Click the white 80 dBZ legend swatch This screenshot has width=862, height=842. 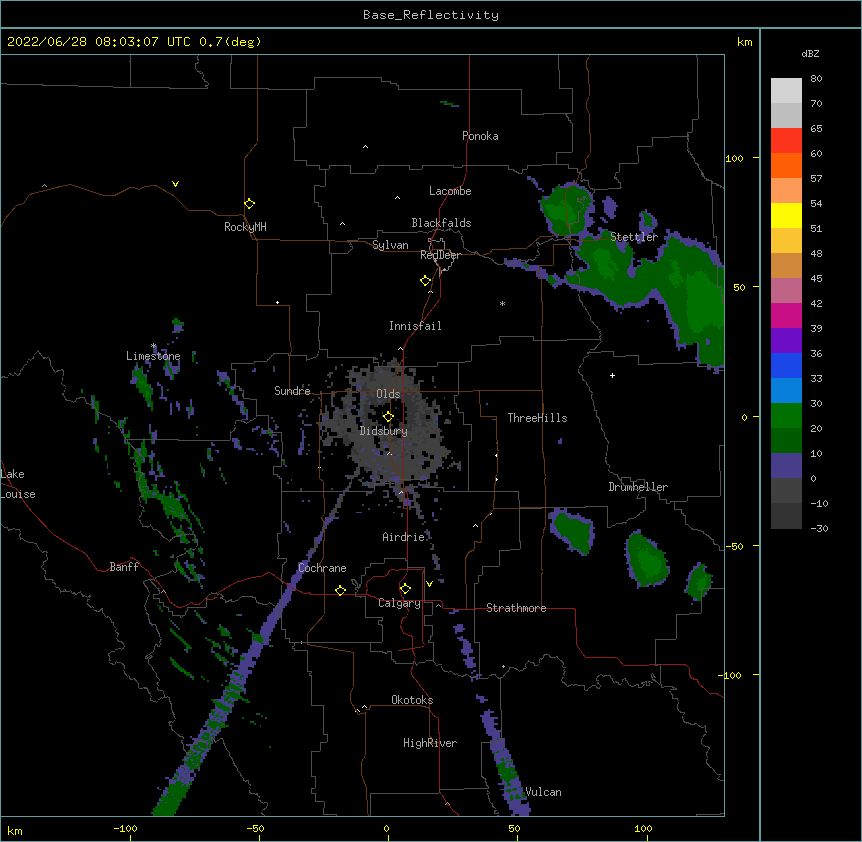786,90
